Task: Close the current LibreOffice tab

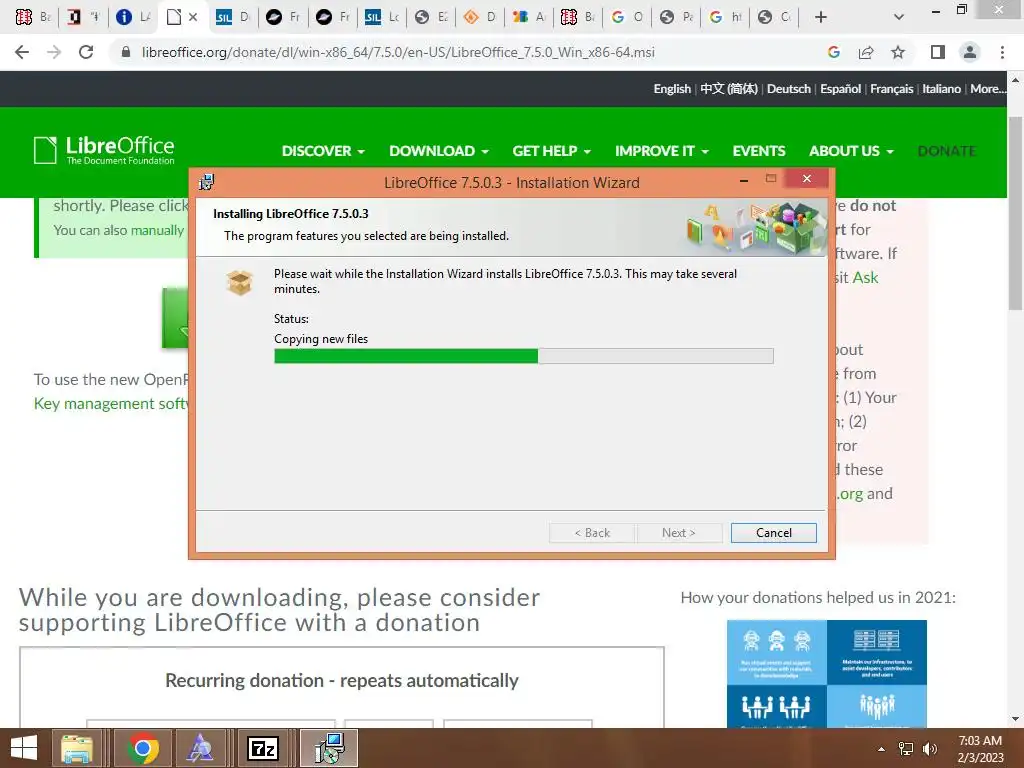Action: pos(193,17)
